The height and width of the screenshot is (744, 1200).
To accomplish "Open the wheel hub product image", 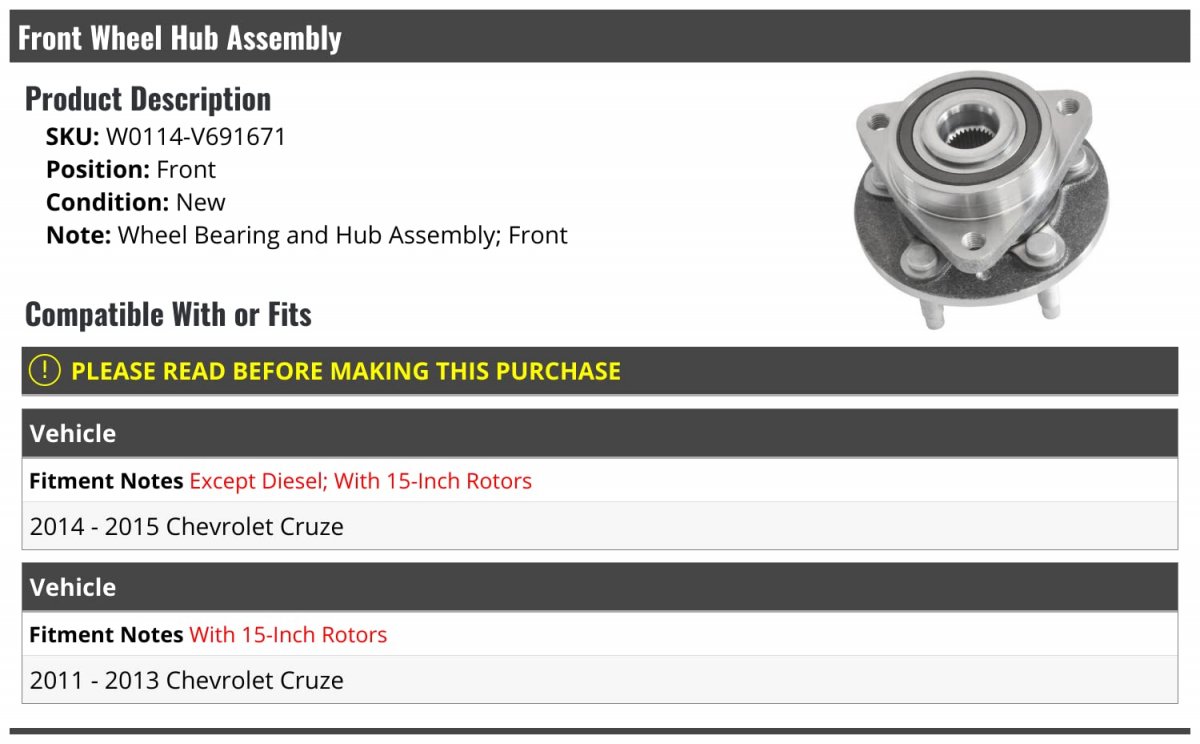I will click(x=980, y=198).
